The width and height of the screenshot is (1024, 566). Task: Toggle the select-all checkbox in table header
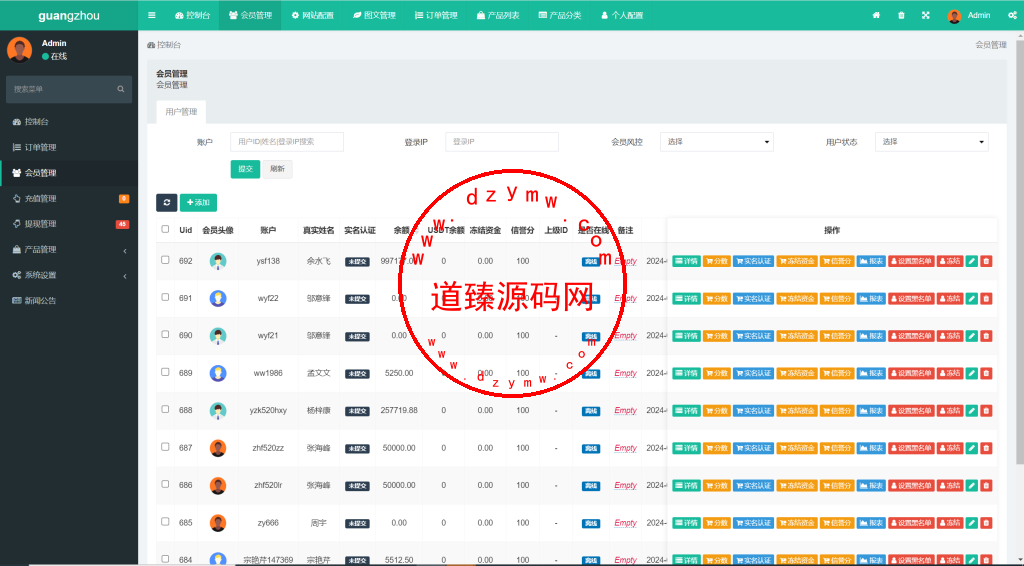coord(165,229)
